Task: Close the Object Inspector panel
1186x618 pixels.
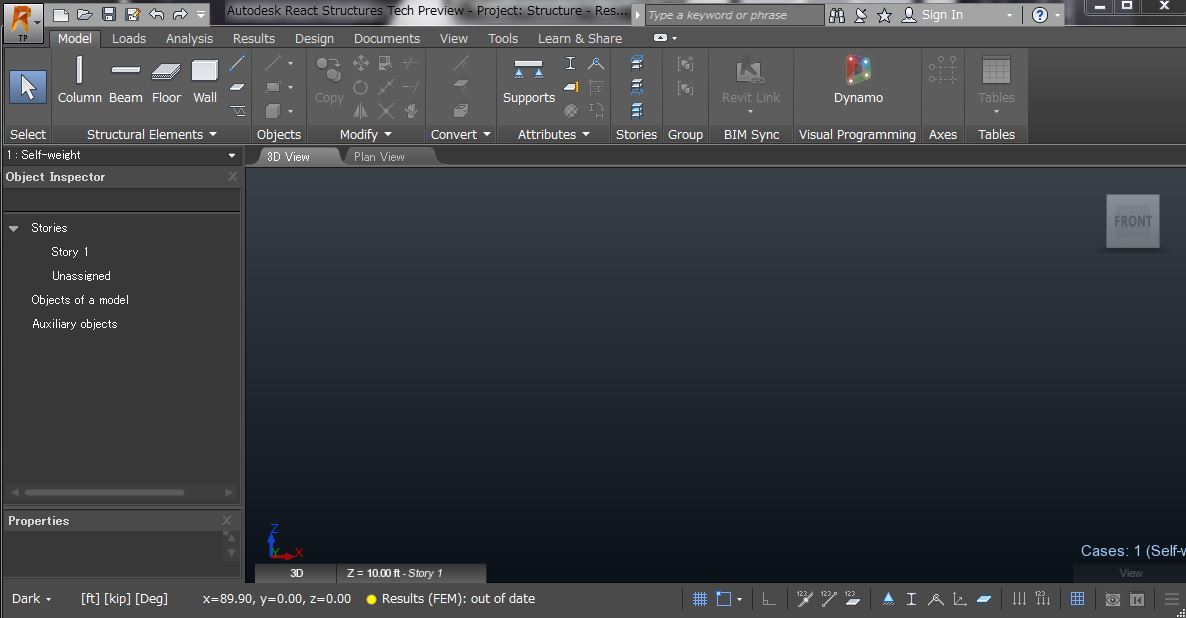Action: pos(232,176)
